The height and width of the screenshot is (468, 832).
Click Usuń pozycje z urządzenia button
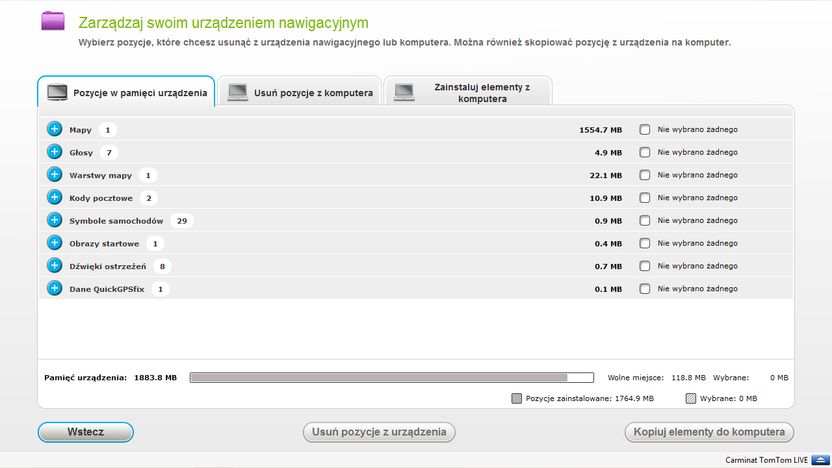click(379, 432)
